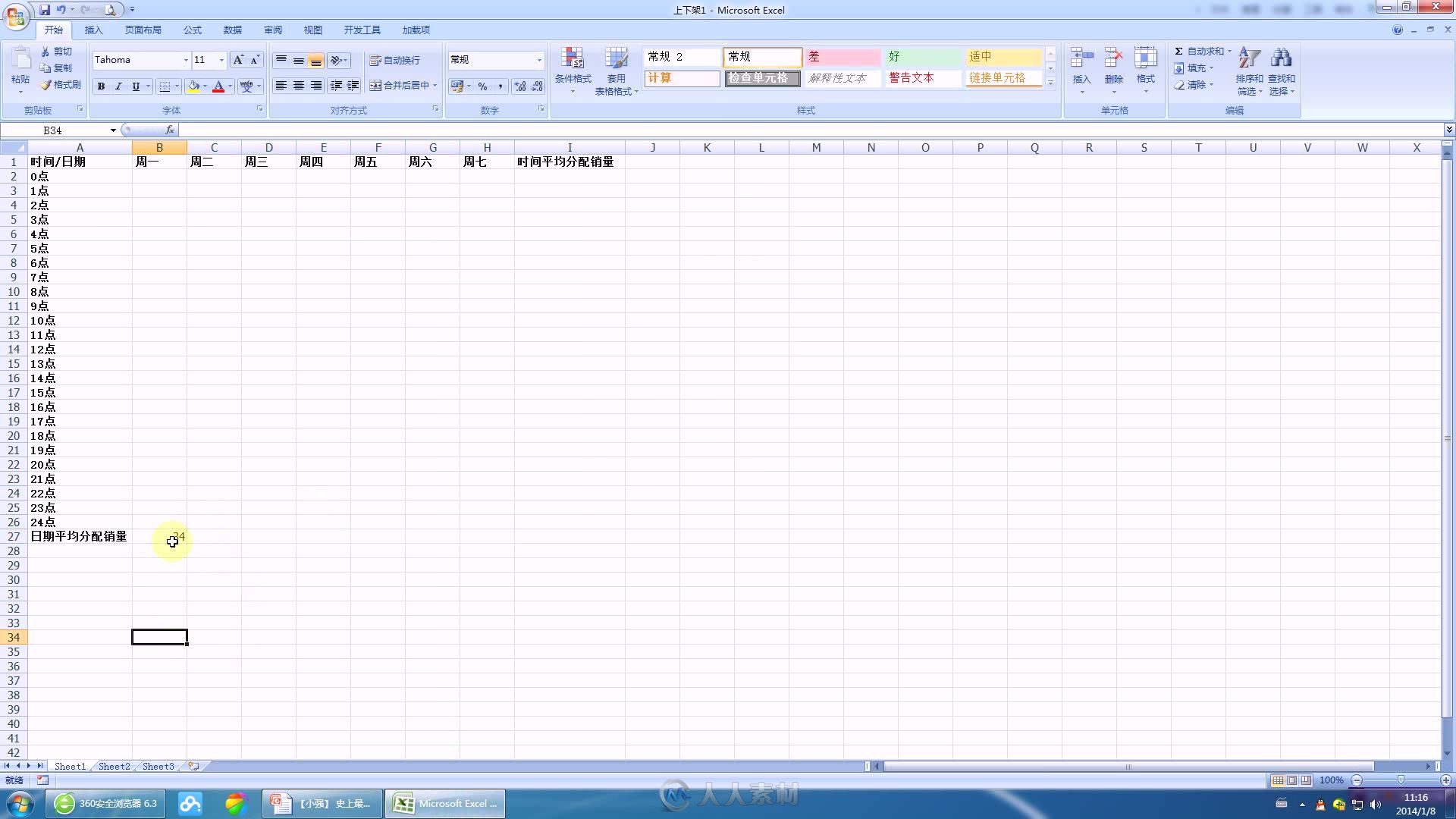Open the Tahoma font name dropdown
The image size is (1456, 819).
pyautogui.click(x=186, y=60)
